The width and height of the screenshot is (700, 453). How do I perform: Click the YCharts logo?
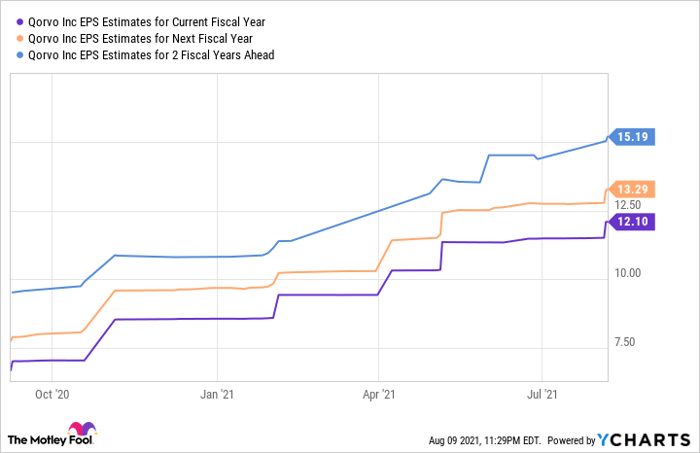point(645,439)
